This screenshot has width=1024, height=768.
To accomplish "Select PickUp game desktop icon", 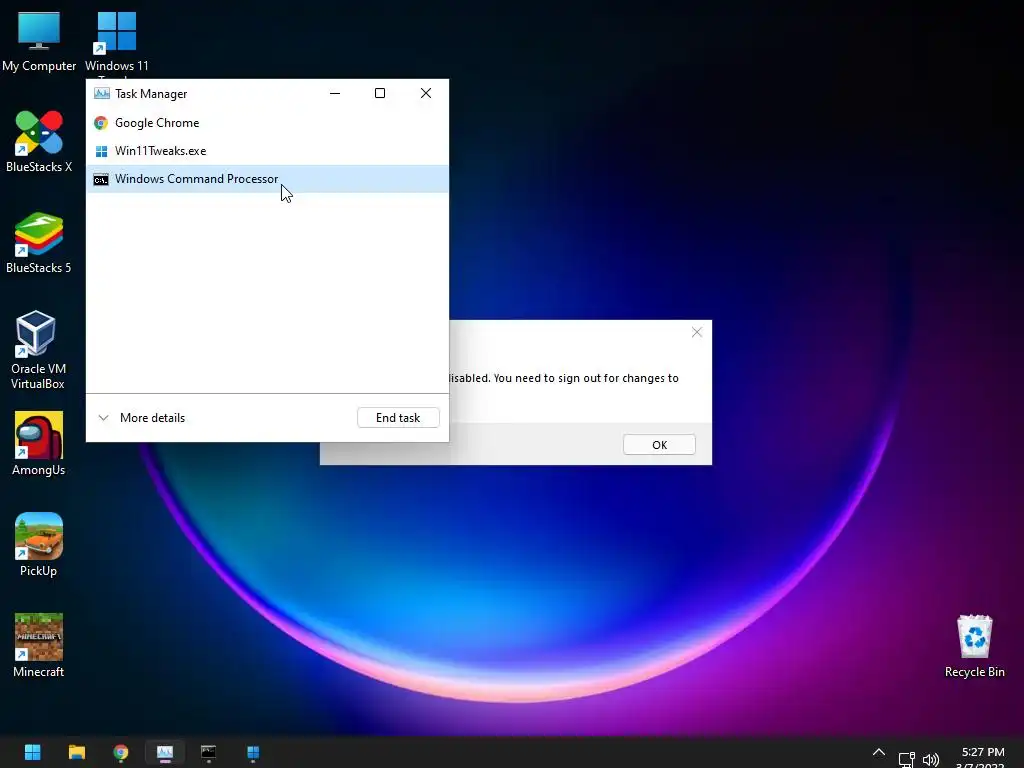I will tap(39, 545).
